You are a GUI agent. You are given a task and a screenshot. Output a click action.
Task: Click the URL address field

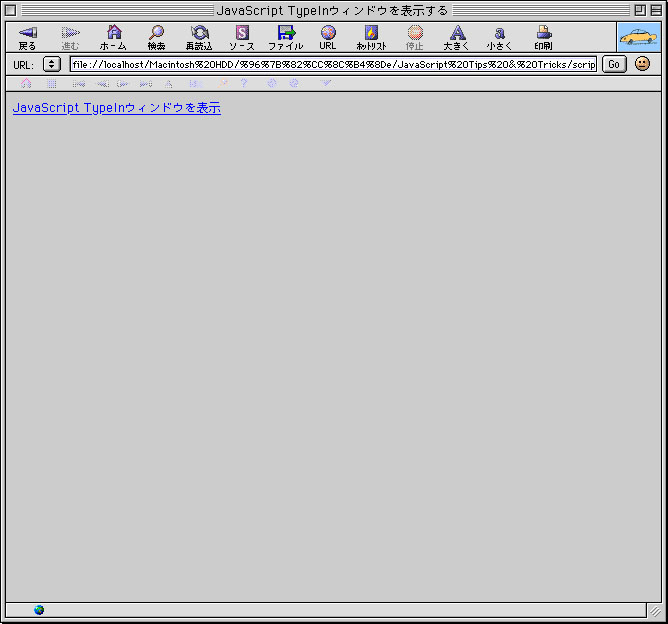[x=334, y=65]
